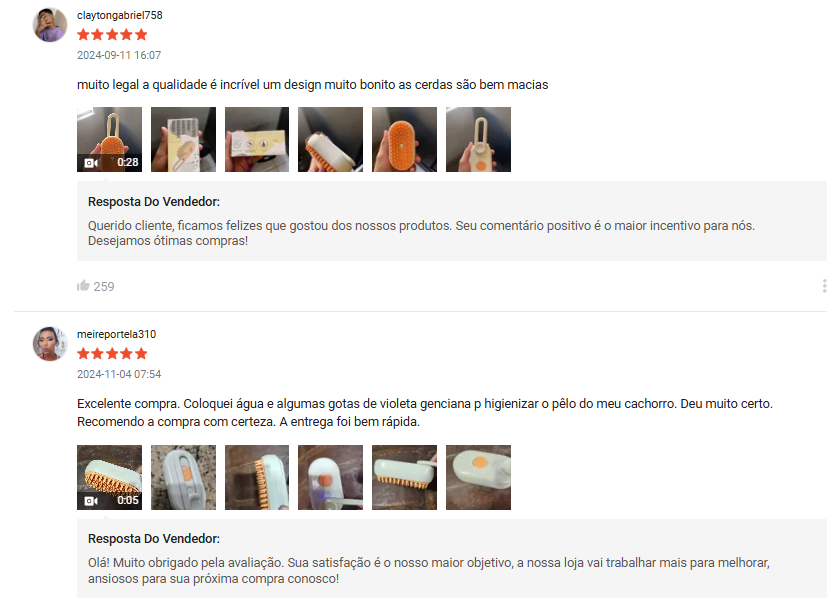Open fourth photo in meireportela310's review

331,477
